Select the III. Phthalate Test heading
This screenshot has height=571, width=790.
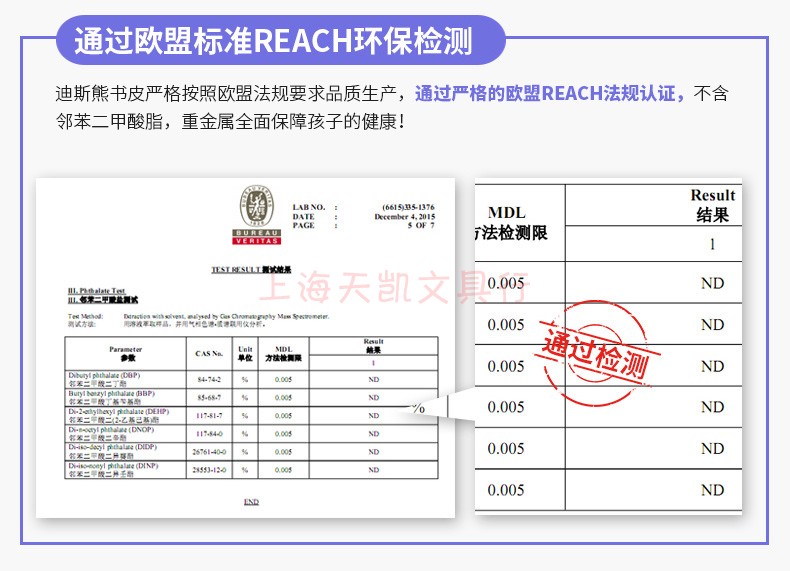tap(96, 291)
